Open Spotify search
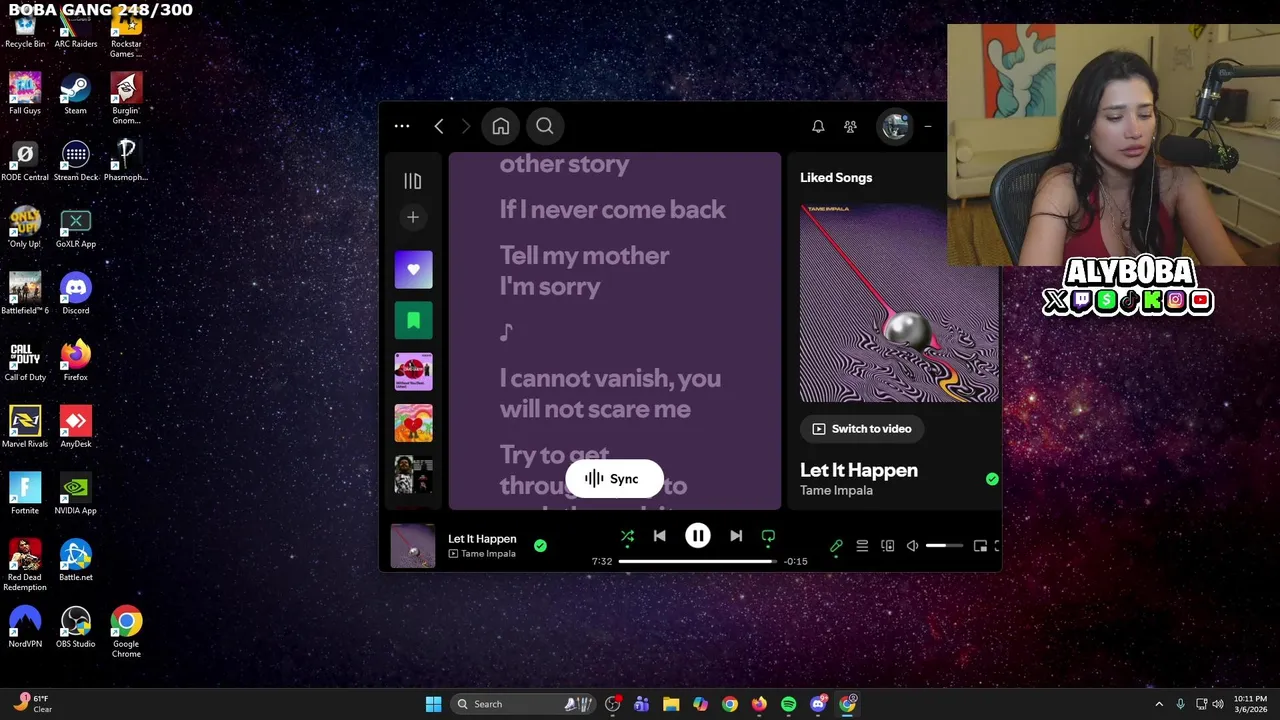 coord(545,126)
